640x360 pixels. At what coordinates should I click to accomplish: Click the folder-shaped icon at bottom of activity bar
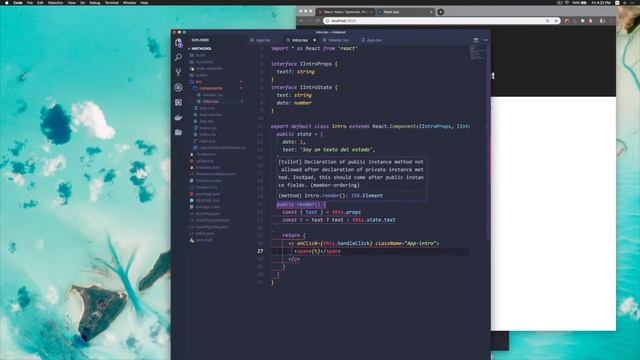[178, 132]
